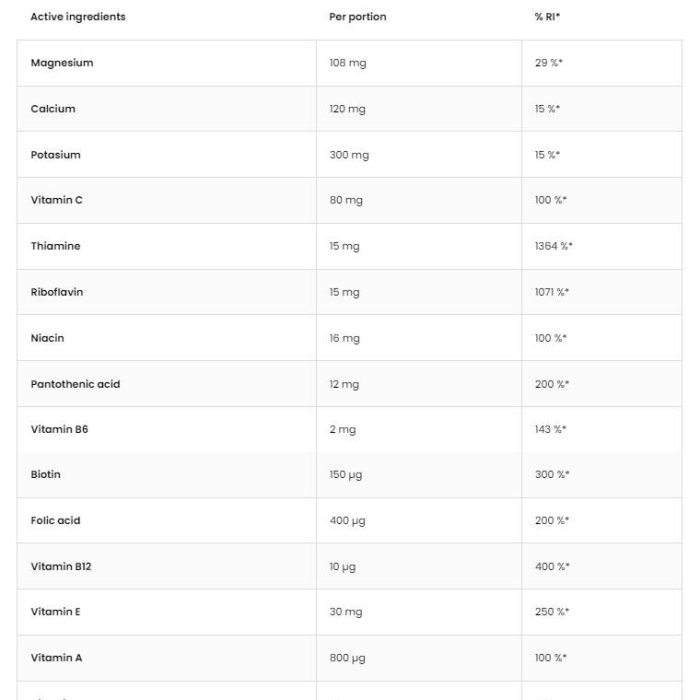Viewport: 700px width, 700px height.
Task: Click the % RI* column header
Action: [547, 17]
